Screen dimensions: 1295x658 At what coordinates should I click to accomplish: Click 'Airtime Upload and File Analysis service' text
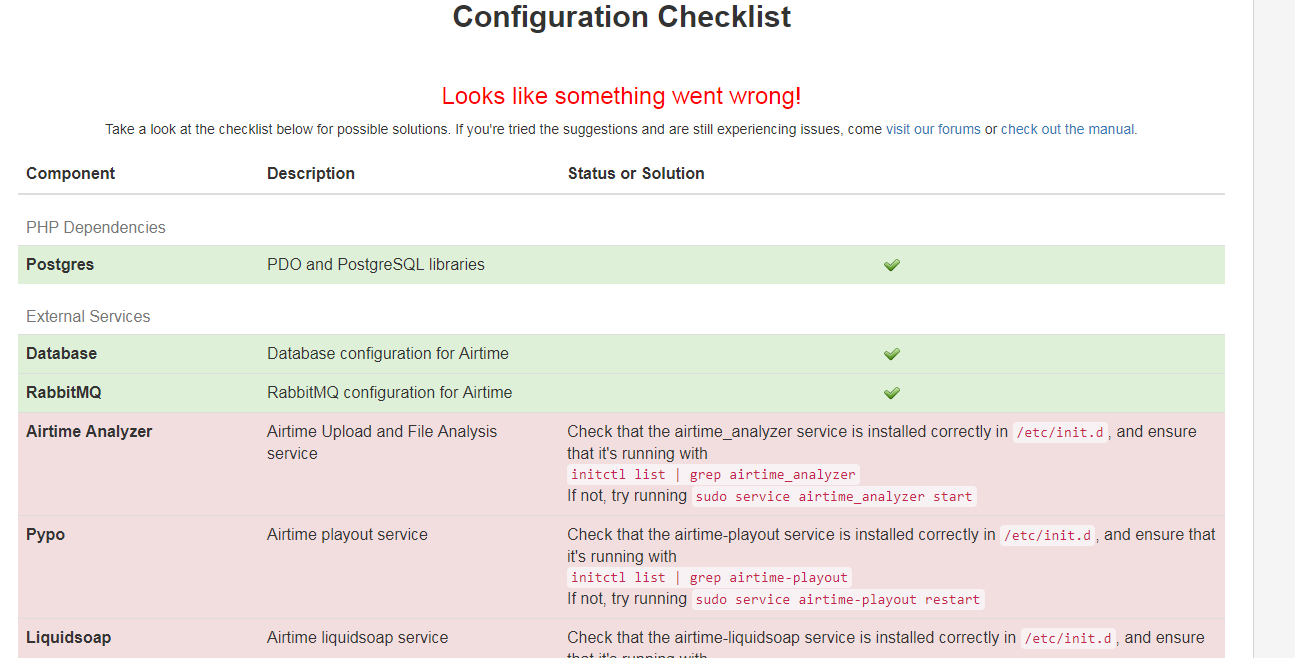point(382,443)
